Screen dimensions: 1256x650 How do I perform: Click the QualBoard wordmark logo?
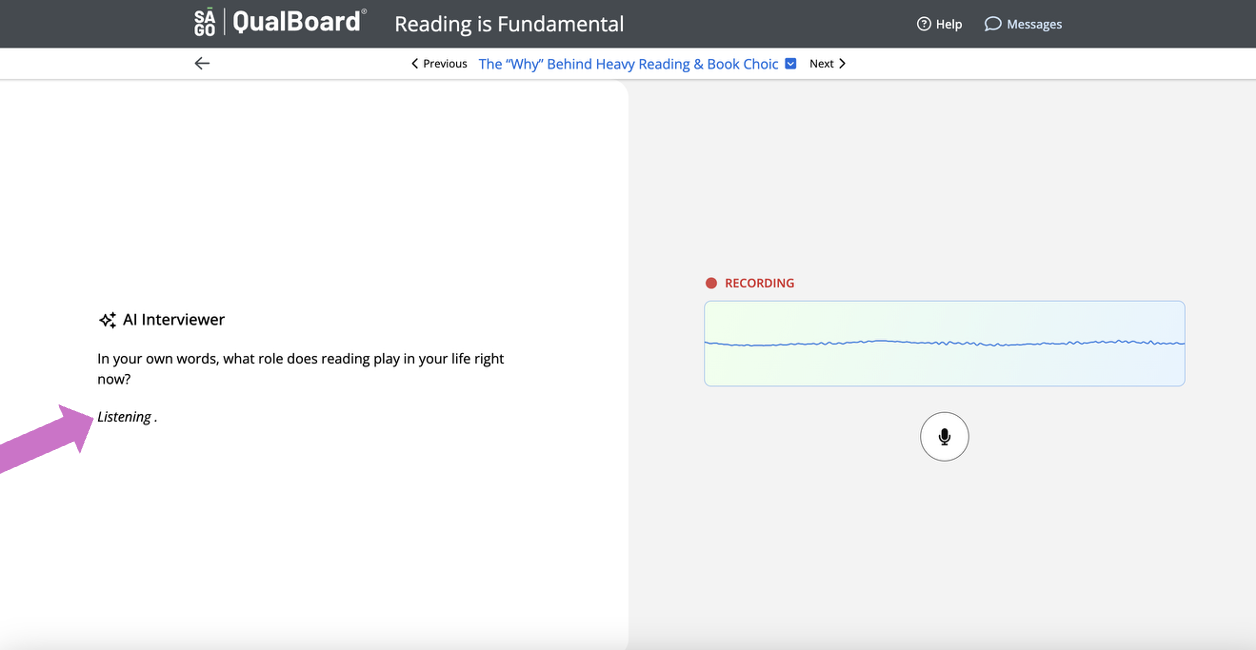298,22
